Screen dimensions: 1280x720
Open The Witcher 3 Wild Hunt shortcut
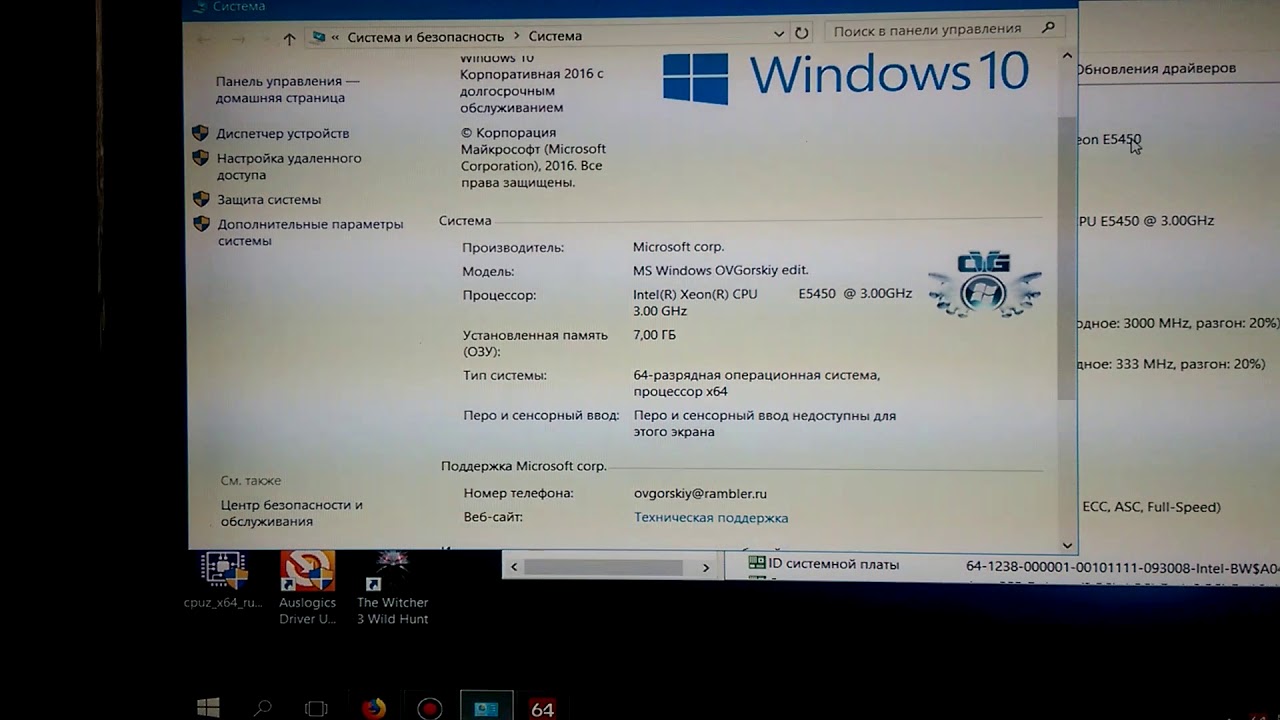point(392,588)
